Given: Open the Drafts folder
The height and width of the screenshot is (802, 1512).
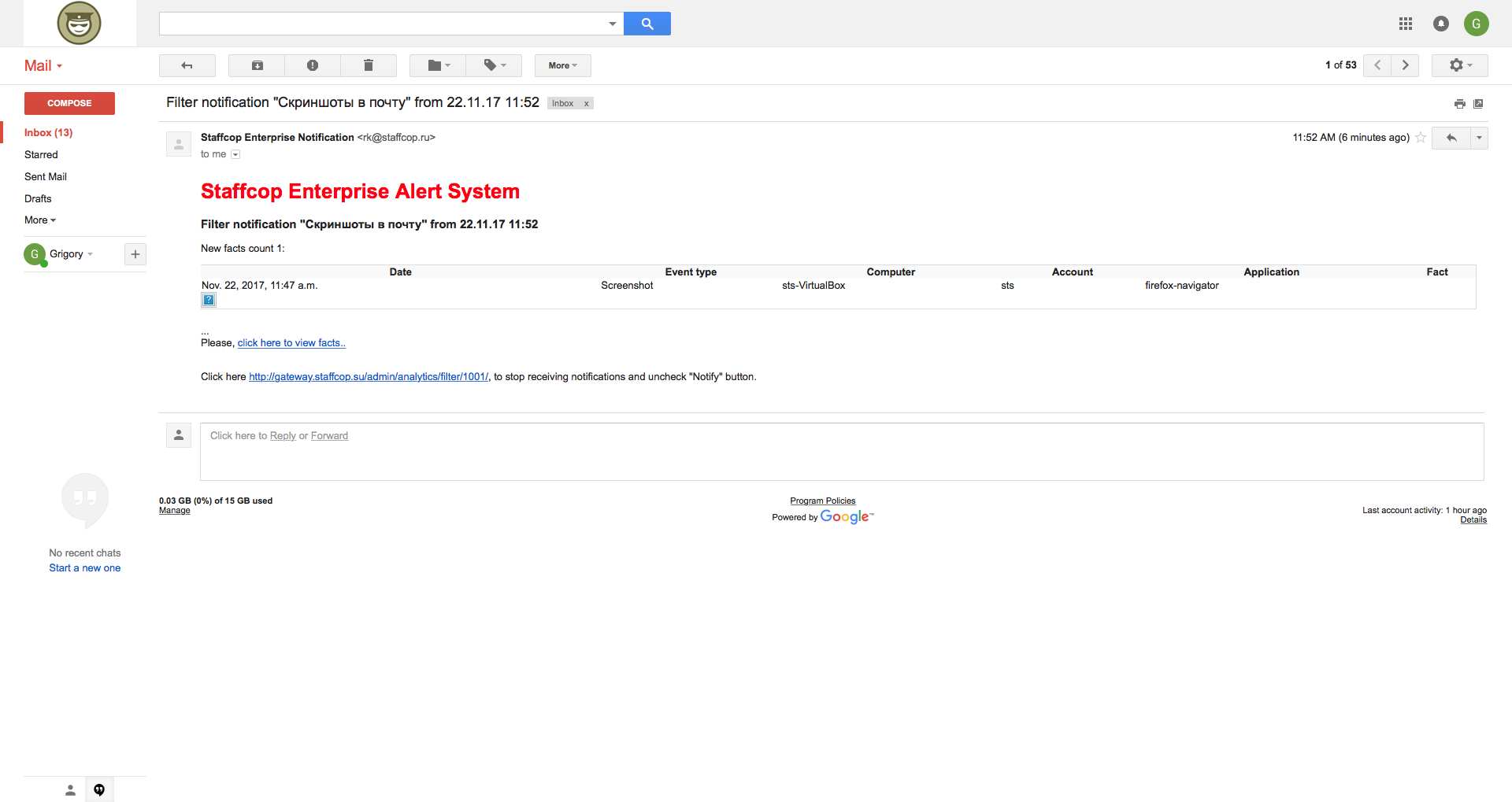Looking at the screenshot, I should 38,199.
